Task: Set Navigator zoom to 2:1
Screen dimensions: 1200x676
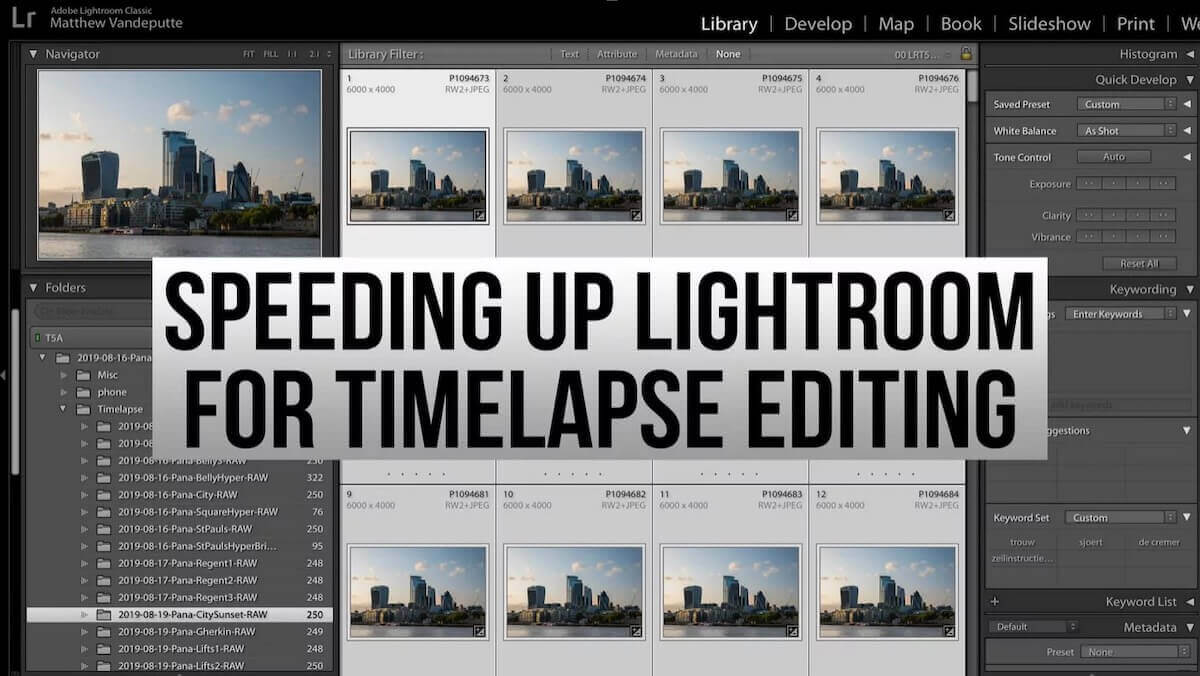Action: (x=315, y=54)
